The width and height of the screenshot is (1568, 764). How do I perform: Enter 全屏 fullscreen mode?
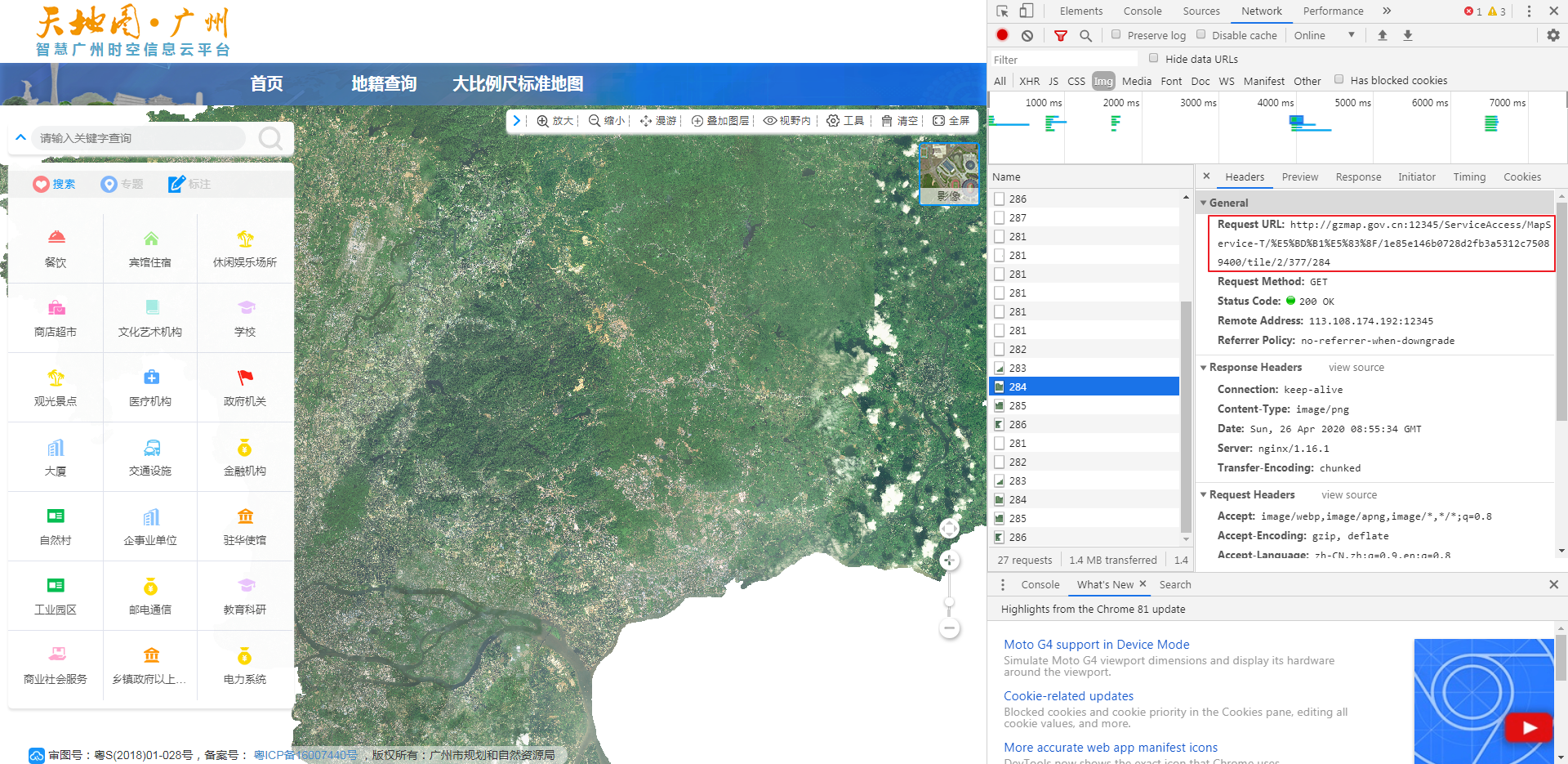951,121
